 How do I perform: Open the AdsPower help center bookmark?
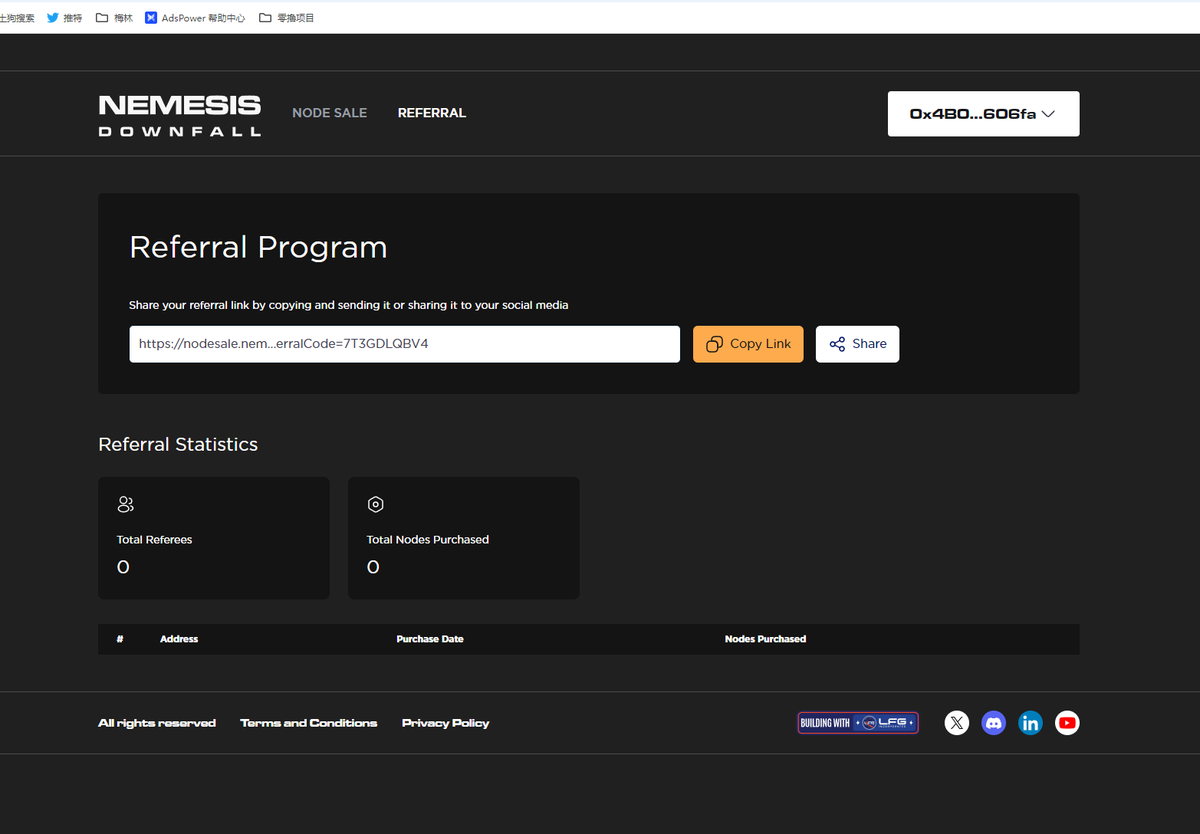point(195,17)
